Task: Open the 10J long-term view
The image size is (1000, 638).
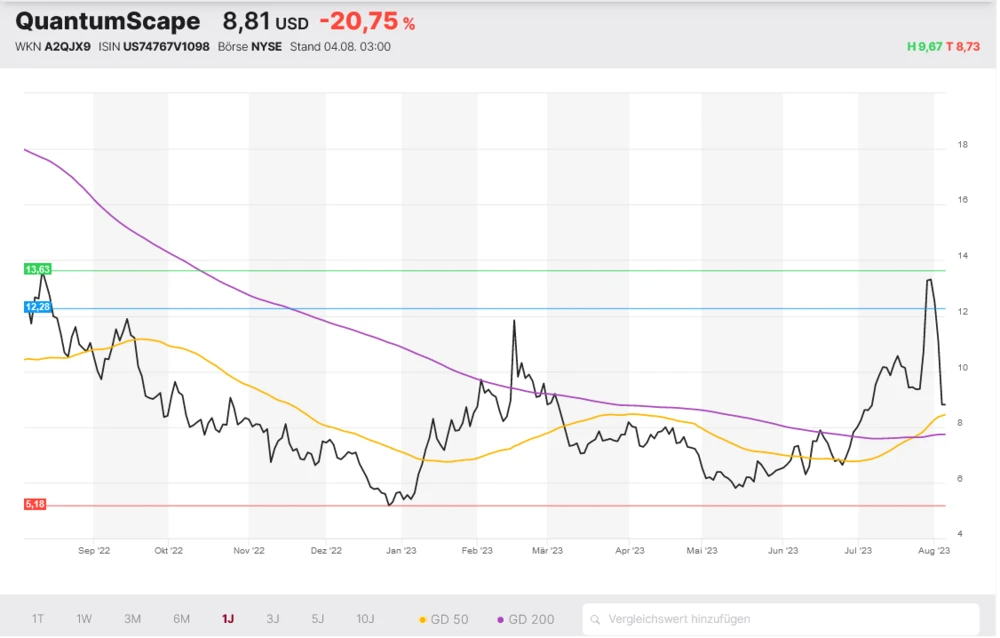Action: [x=365, y=619]
